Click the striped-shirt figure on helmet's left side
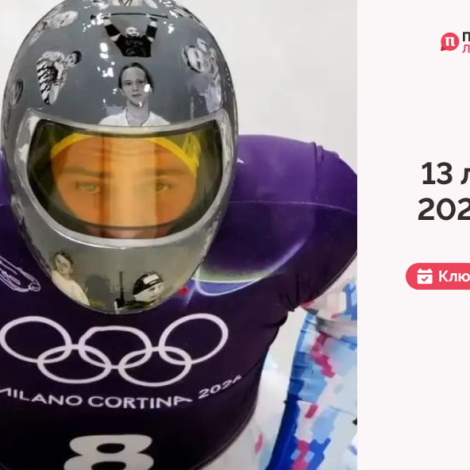Screen dimensions: 470x470 [58, 76]
